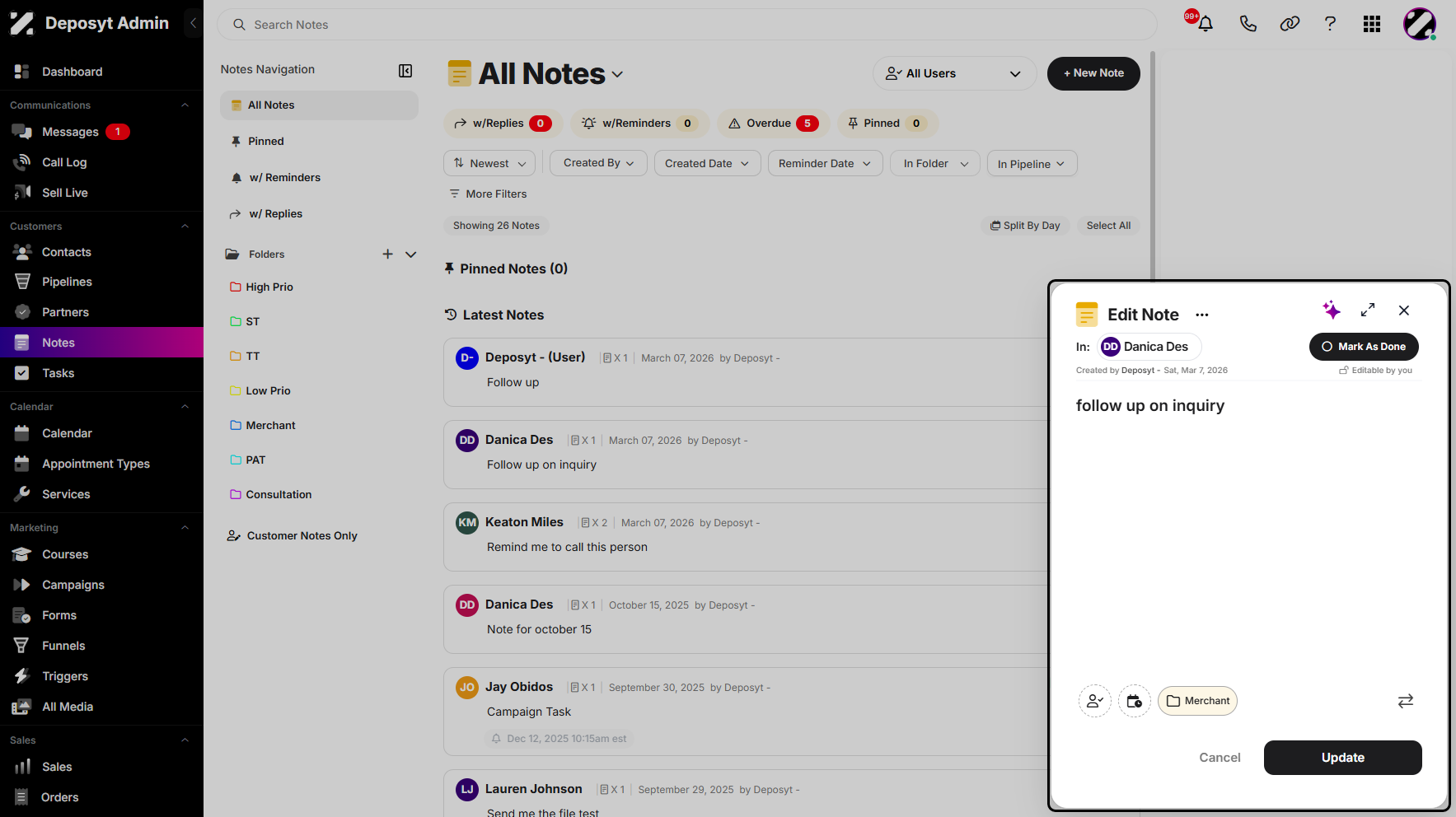Toggle Split By Day view

pos(1025,226)
